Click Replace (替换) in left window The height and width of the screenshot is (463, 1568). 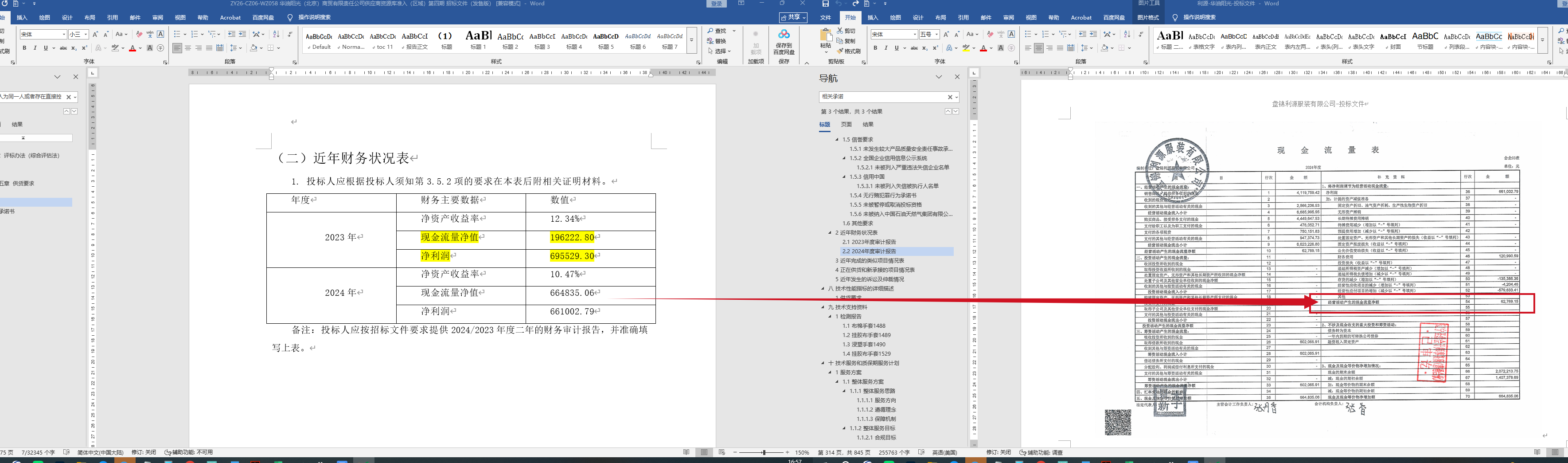point(718,41)
